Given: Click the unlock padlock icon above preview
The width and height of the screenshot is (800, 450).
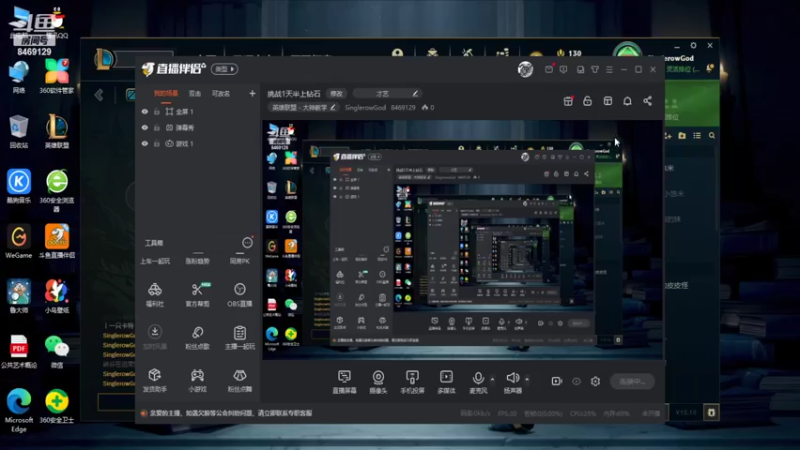Looking at the screenshot, I should click(x=588, y=101).
